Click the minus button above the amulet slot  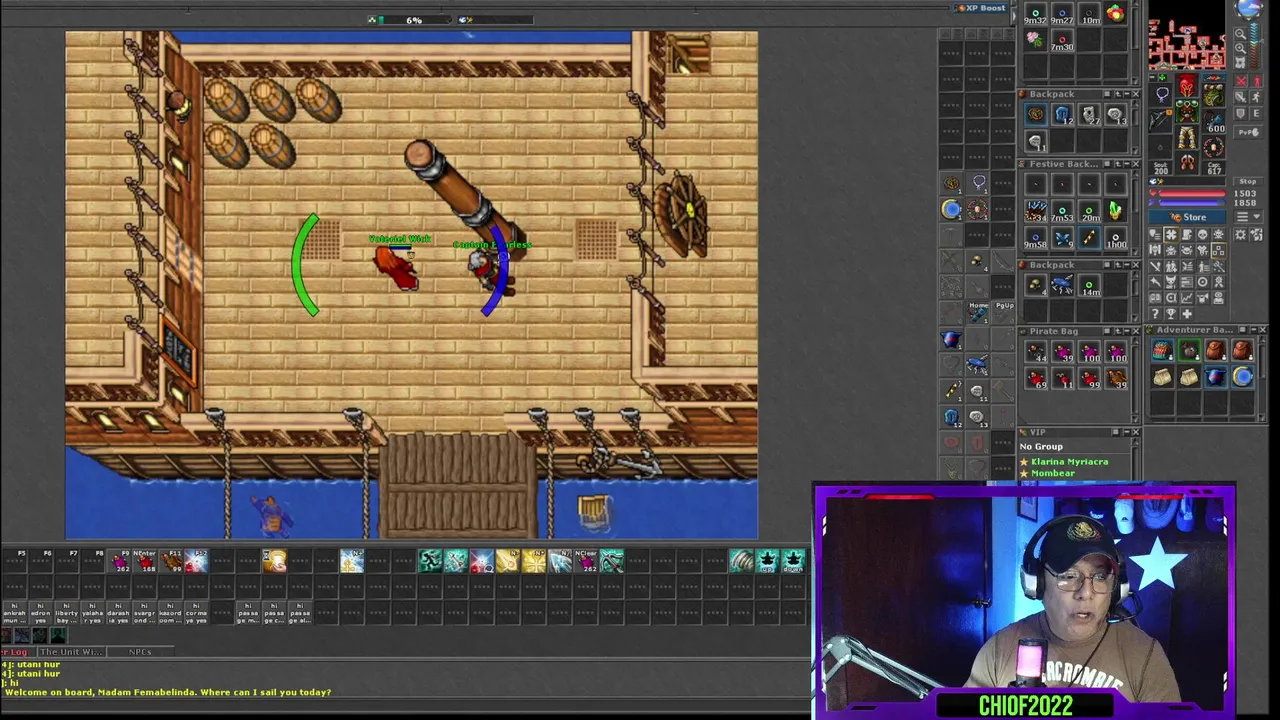point(1152,77)
